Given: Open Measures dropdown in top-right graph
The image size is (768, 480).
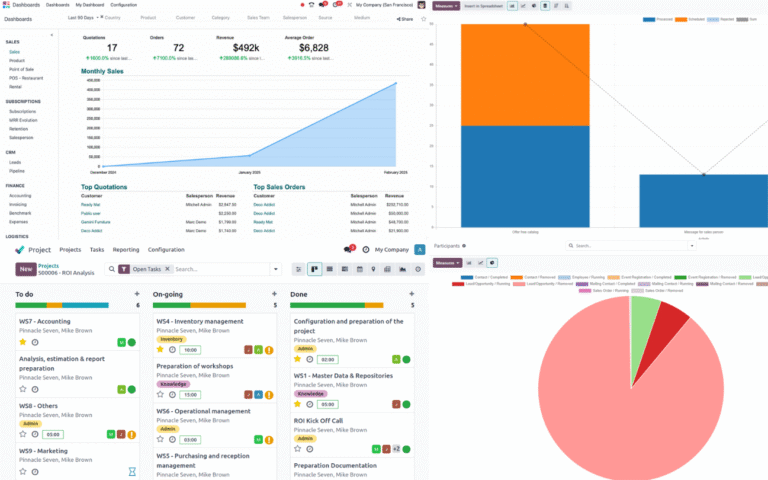Looking at the screenshot, I should [446, 6].
